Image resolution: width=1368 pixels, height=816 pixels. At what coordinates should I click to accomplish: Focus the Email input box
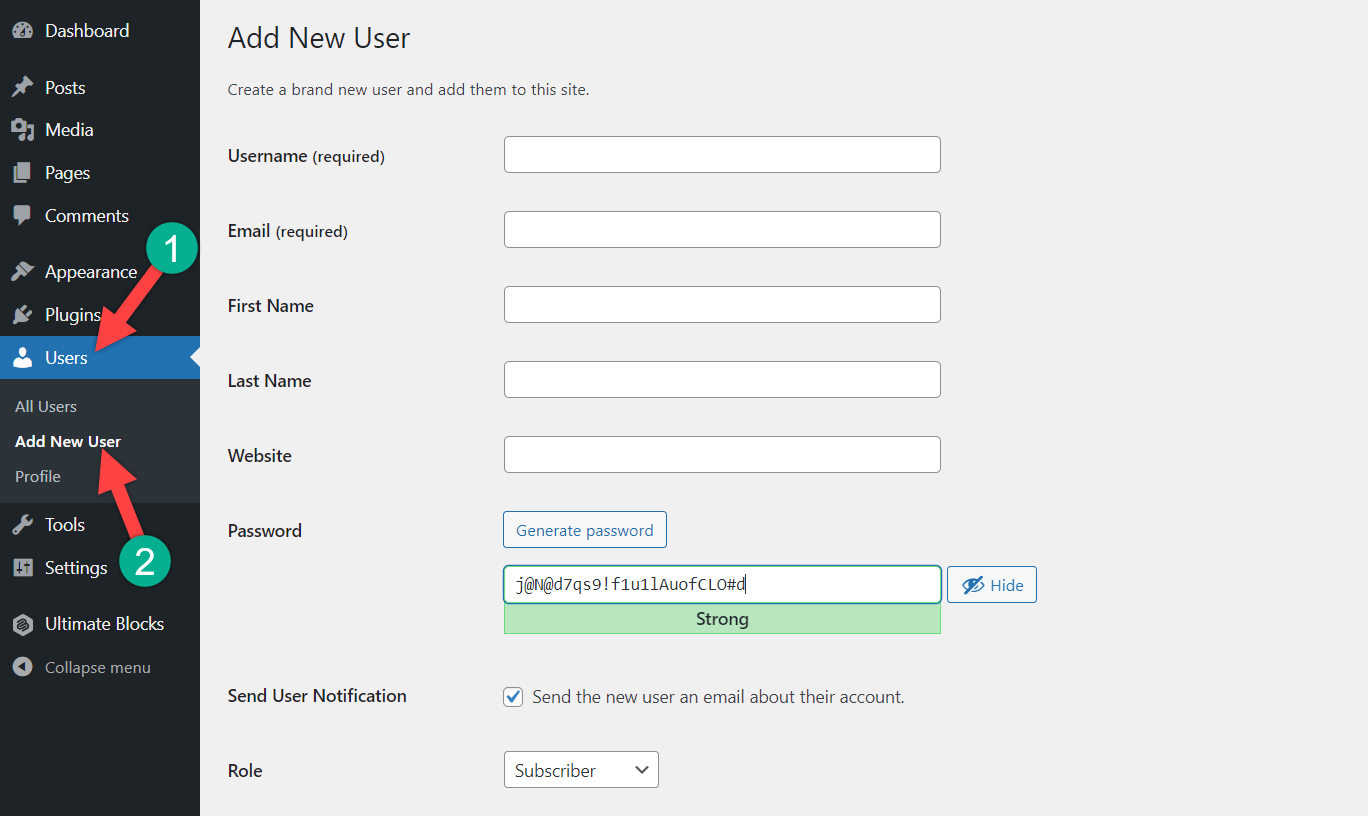pyautogui.click(x=721, y=230)
